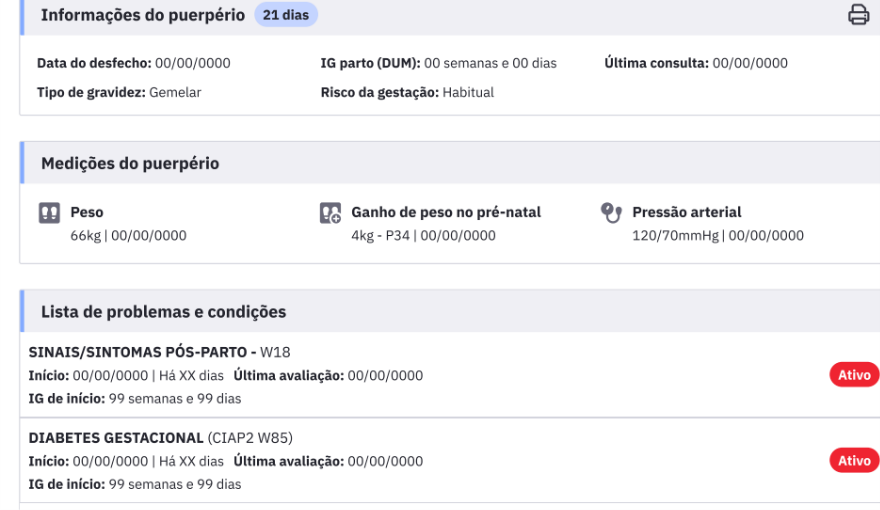Click the printer icon in puerpério header
Image resolution: width=880 pixels, height=510 pixels.
(x=858, y=15)
